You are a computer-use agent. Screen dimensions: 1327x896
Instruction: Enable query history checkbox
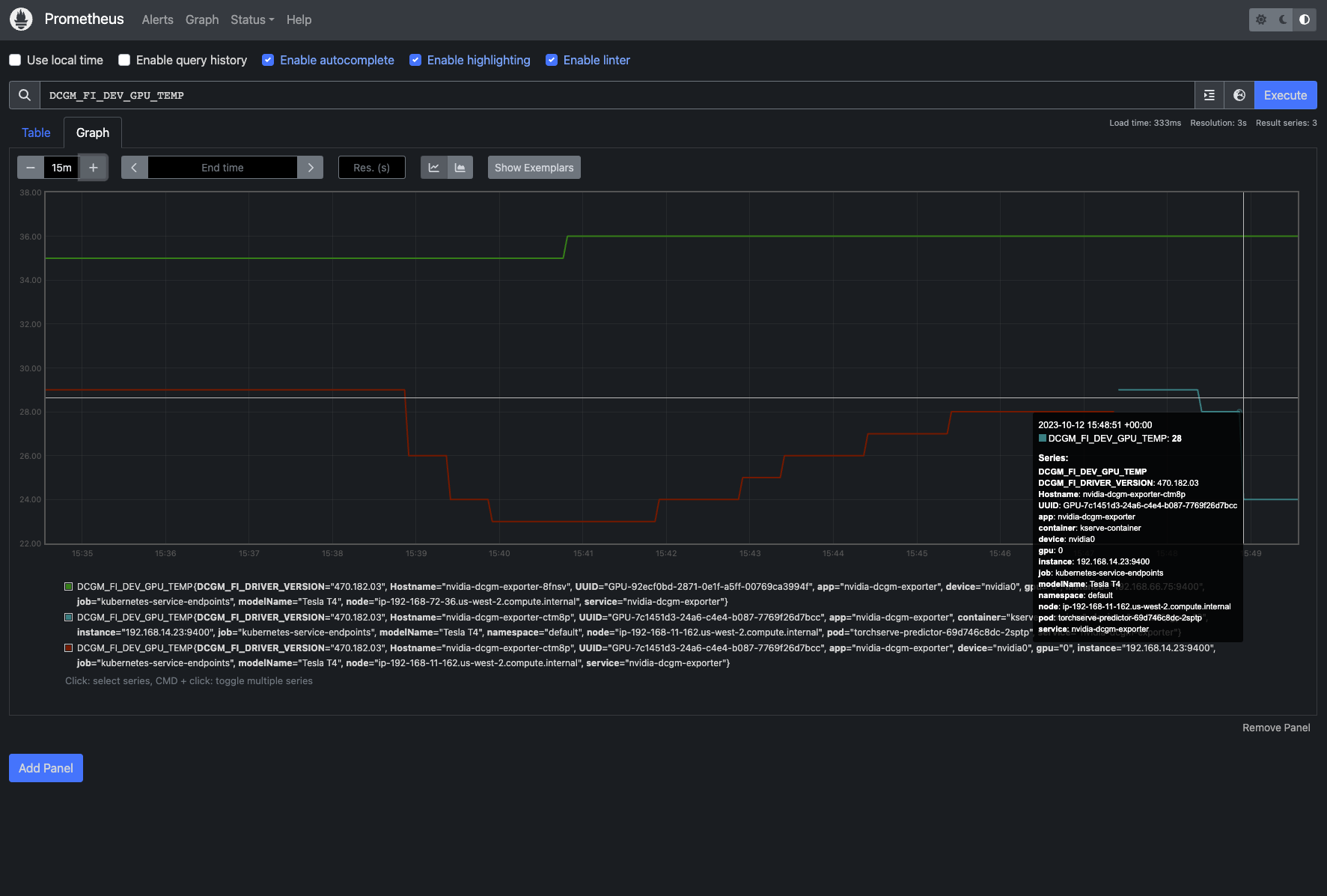(x=124, y=60)
